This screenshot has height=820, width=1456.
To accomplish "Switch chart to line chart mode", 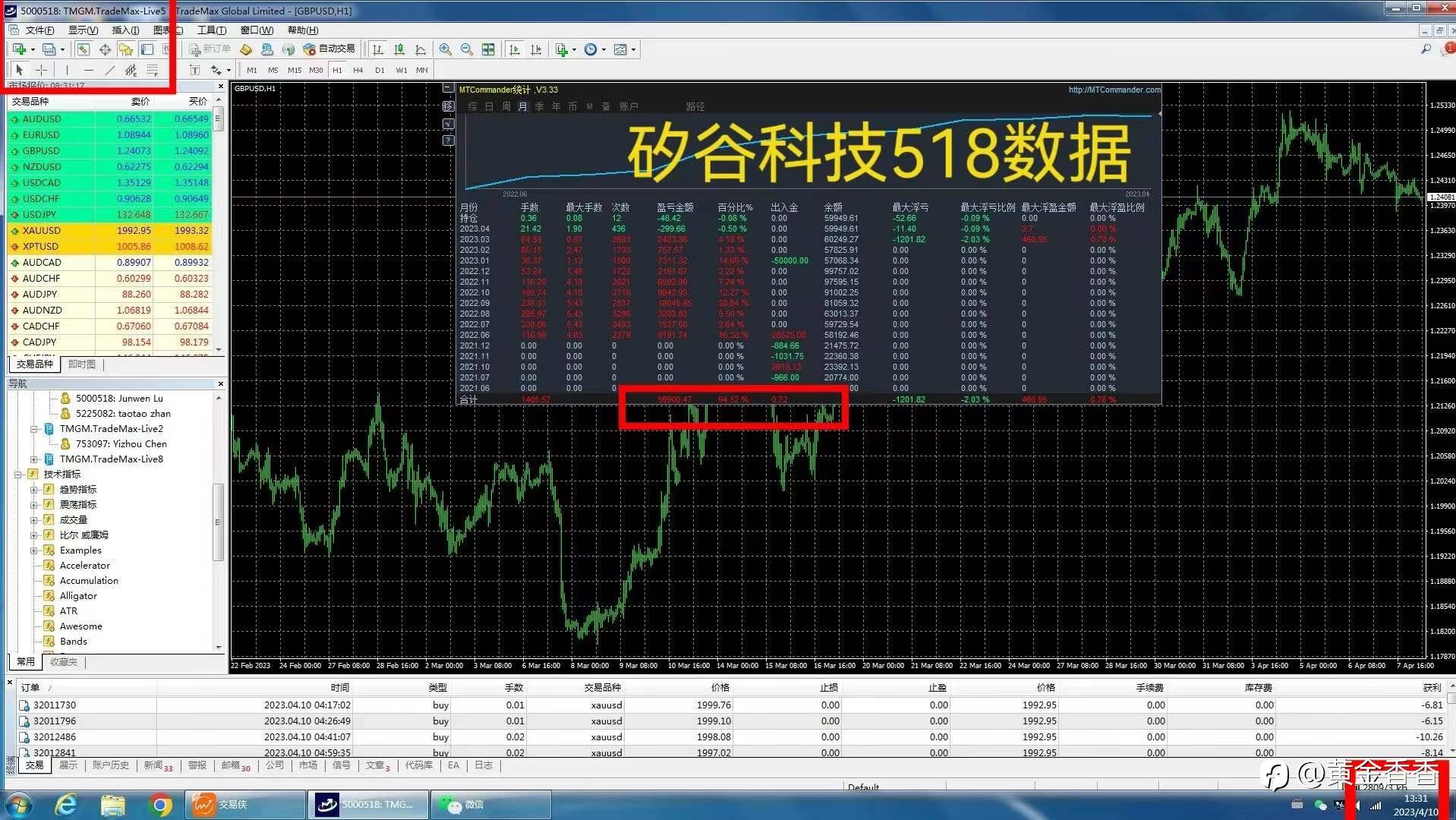I will (421, 49).
